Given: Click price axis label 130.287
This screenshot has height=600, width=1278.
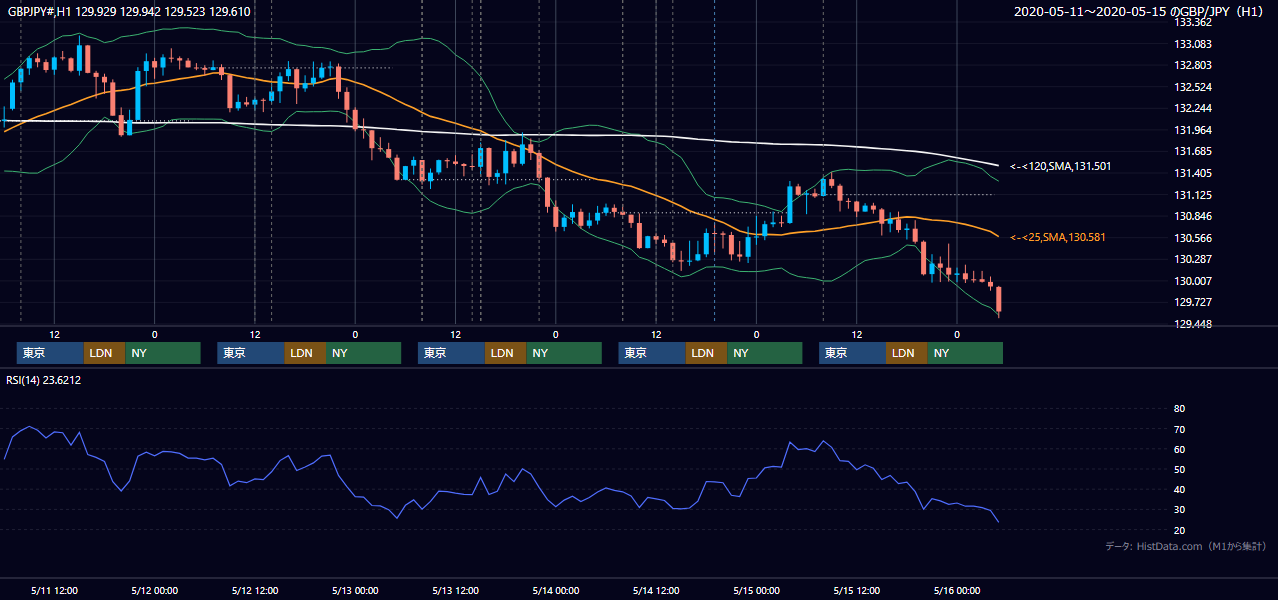Looking at the screenshot, I should point(1192,259).
